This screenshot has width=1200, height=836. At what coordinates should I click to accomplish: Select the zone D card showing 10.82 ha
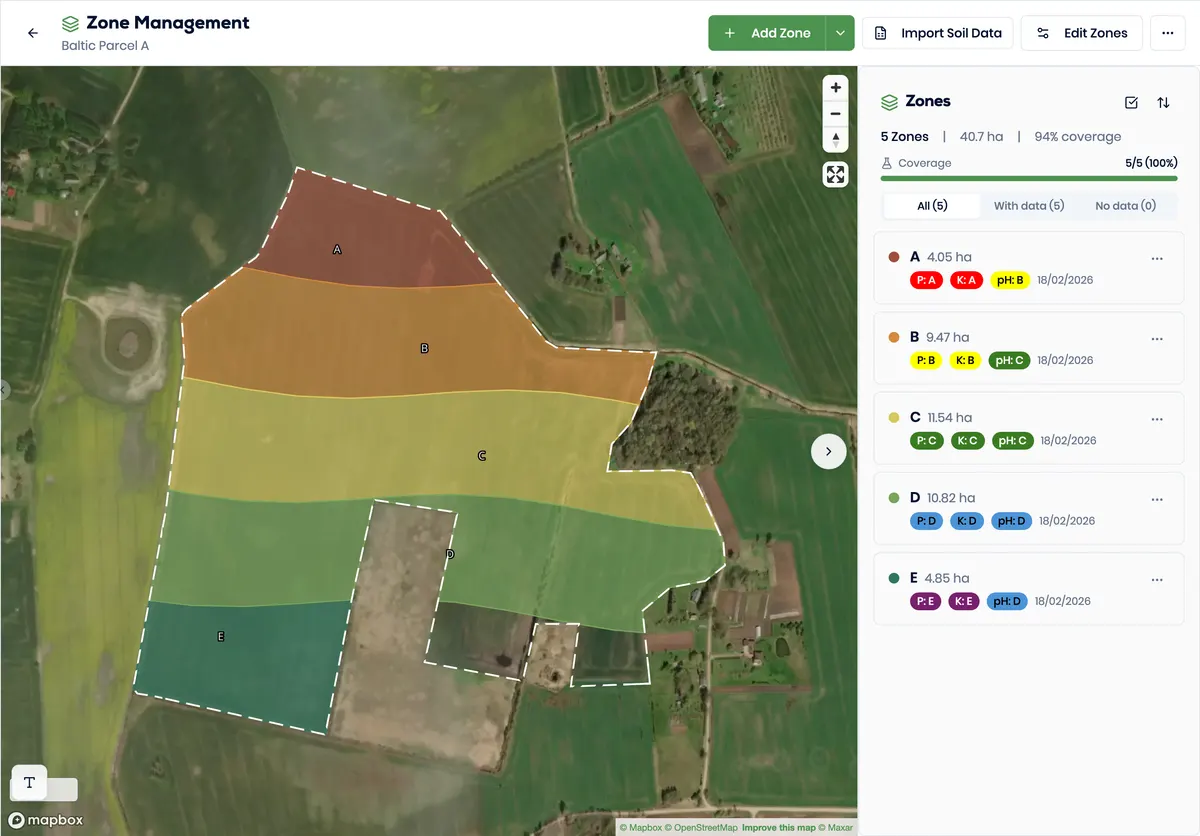[x=1029, y=508]
